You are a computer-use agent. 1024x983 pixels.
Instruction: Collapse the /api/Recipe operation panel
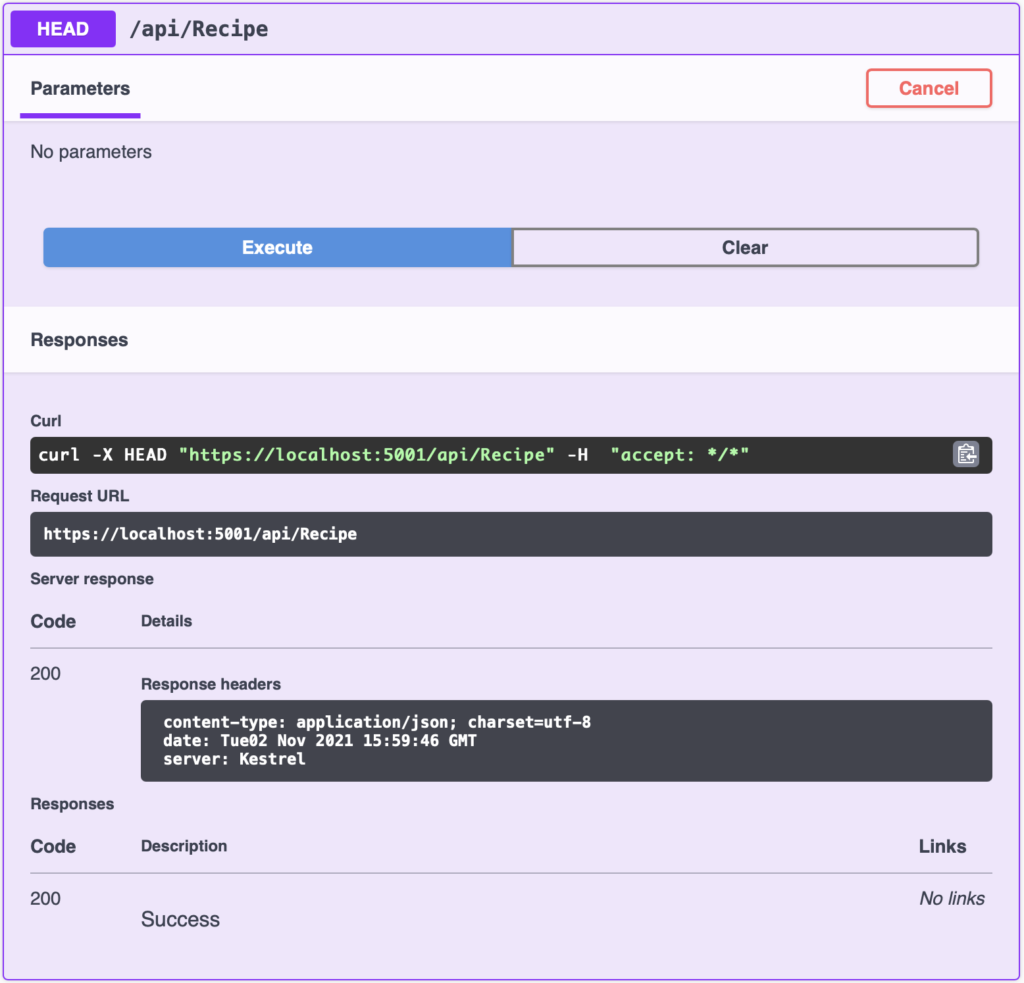click(600, 29)
